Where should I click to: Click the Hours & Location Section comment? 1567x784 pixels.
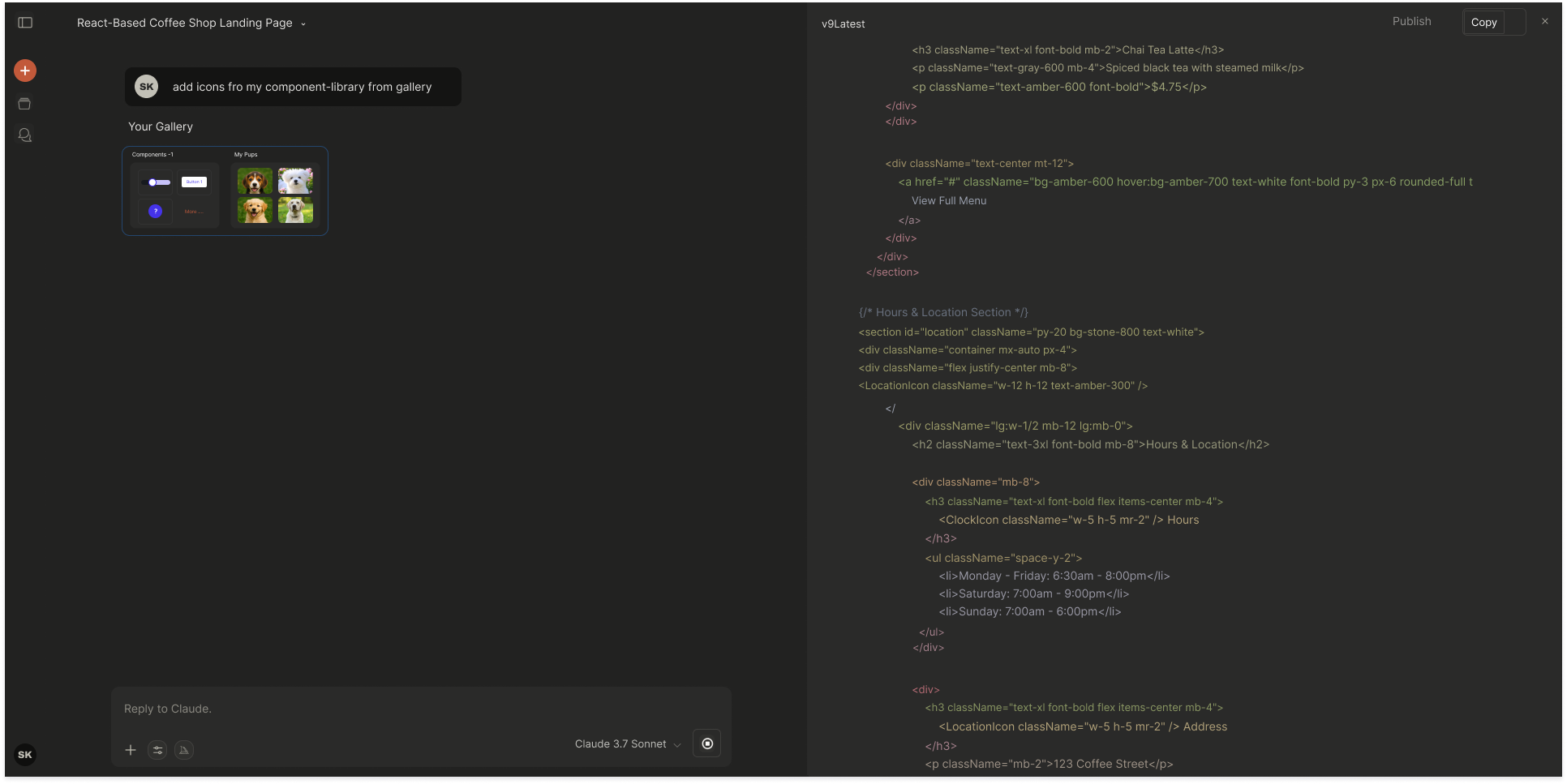click(x=943, y=312)
